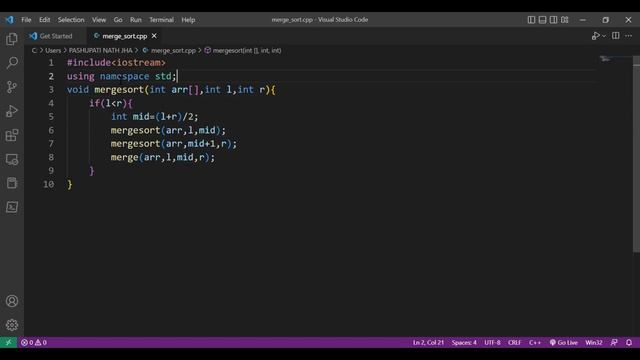Open the Help menu
Image resolution: width=640 pixels, height=360 pixels.
coord(188,20)
